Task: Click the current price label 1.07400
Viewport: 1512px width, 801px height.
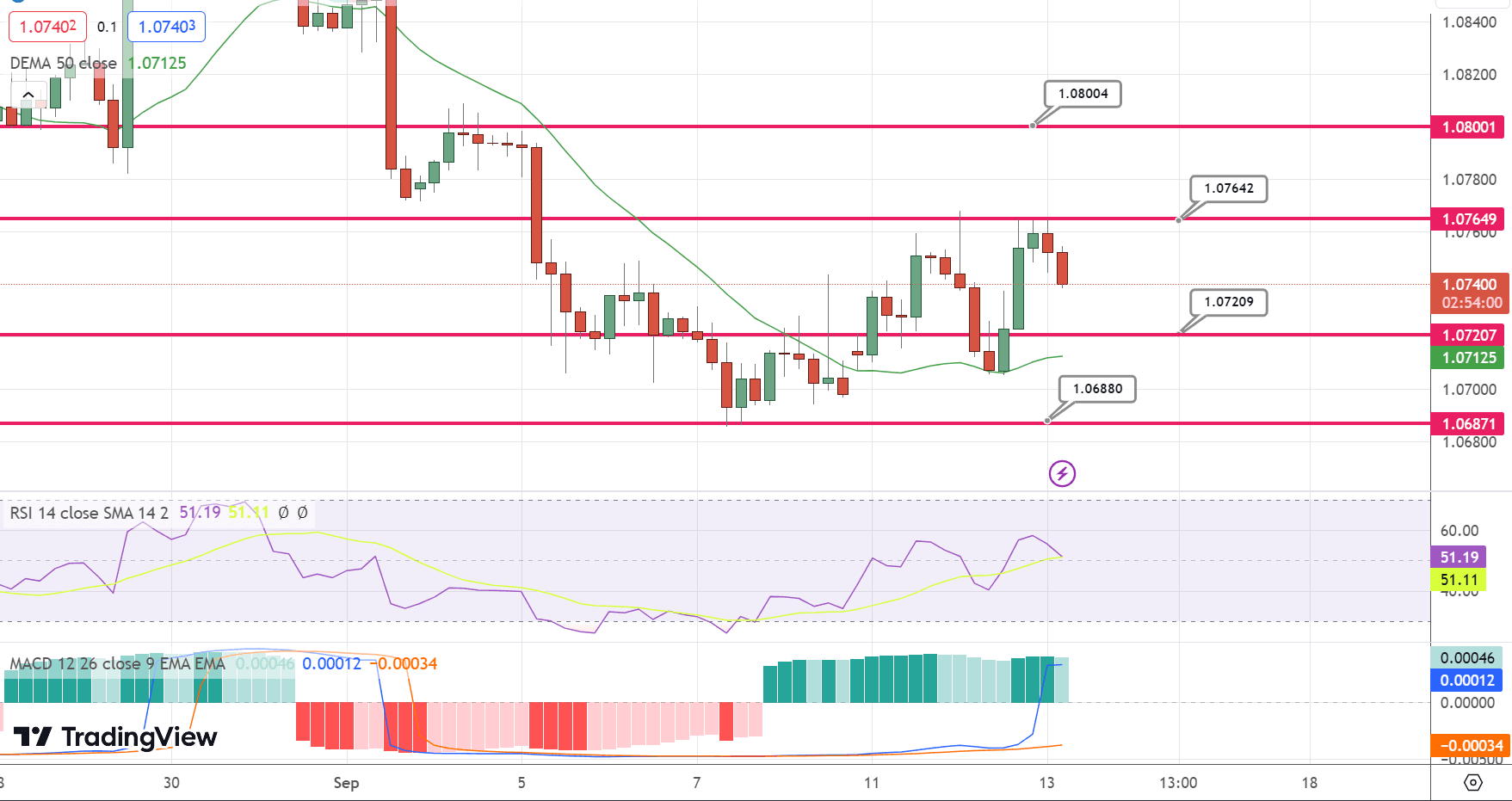Action: coord(1468,285)
